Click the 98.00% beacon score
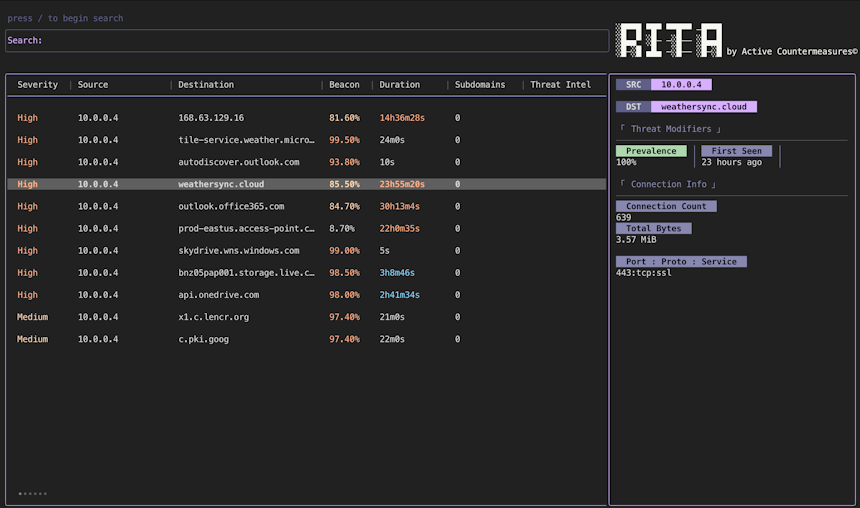The image size is (860, 508). tap(344, 295)
